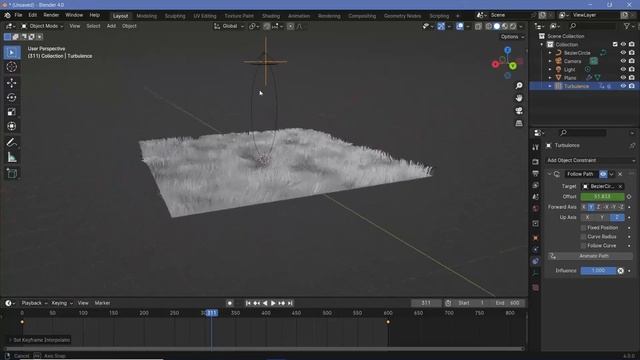This screenshot has height=360, width=640.
Task: Hide Camera object via eye icon
Action: click(x=623, y=61)
